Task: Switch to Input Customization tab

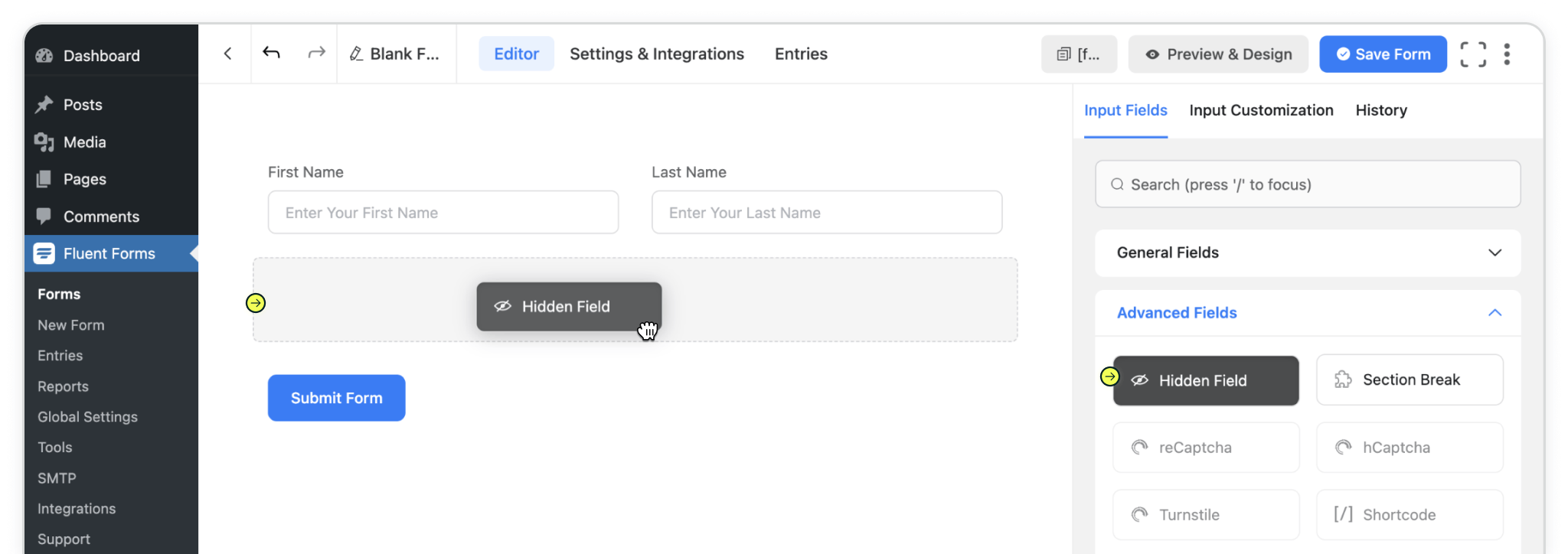Action: click(x=1261, y=110)
